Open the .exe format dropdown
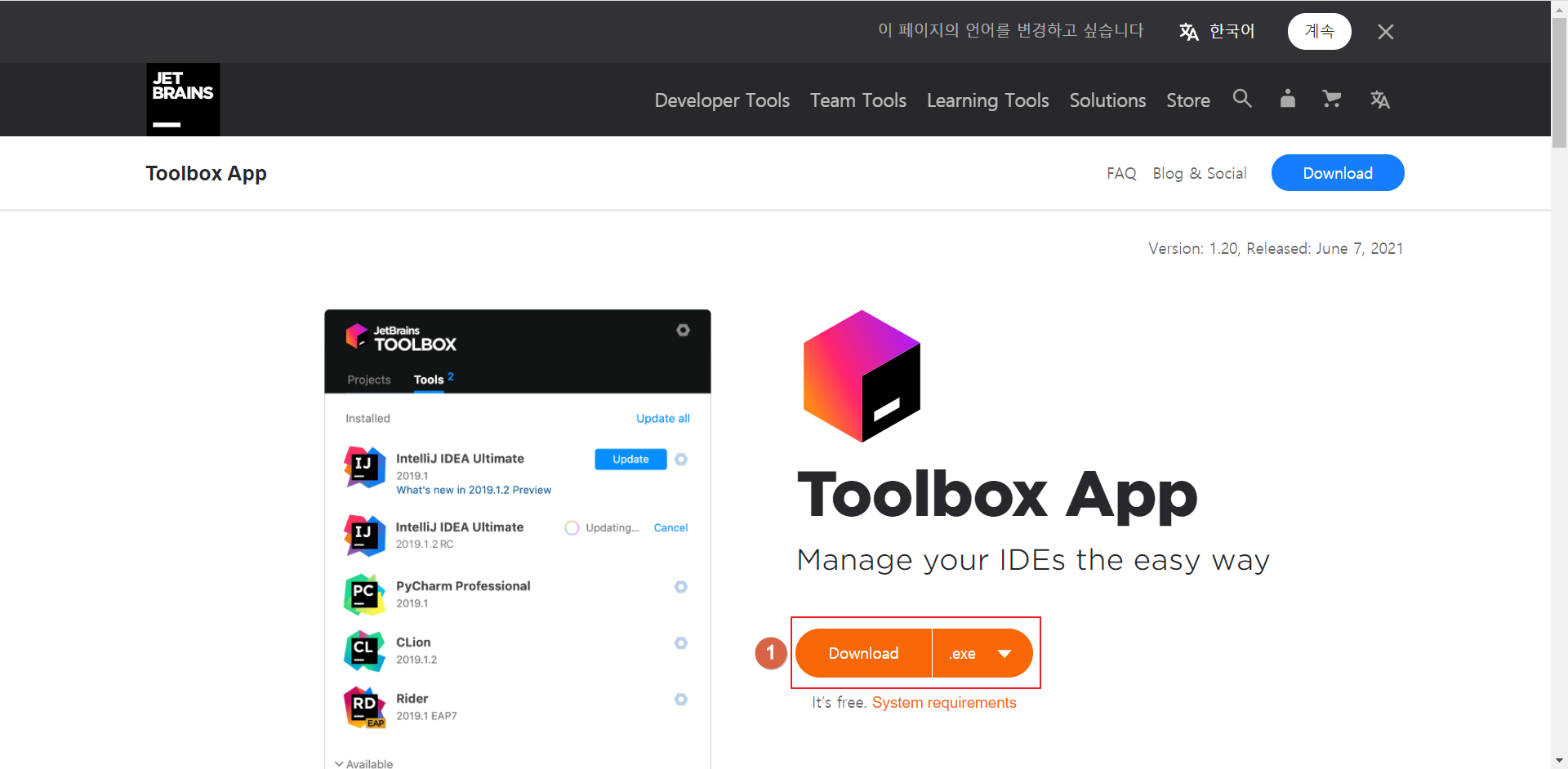The image size is (1568, 769). (982, 653)
